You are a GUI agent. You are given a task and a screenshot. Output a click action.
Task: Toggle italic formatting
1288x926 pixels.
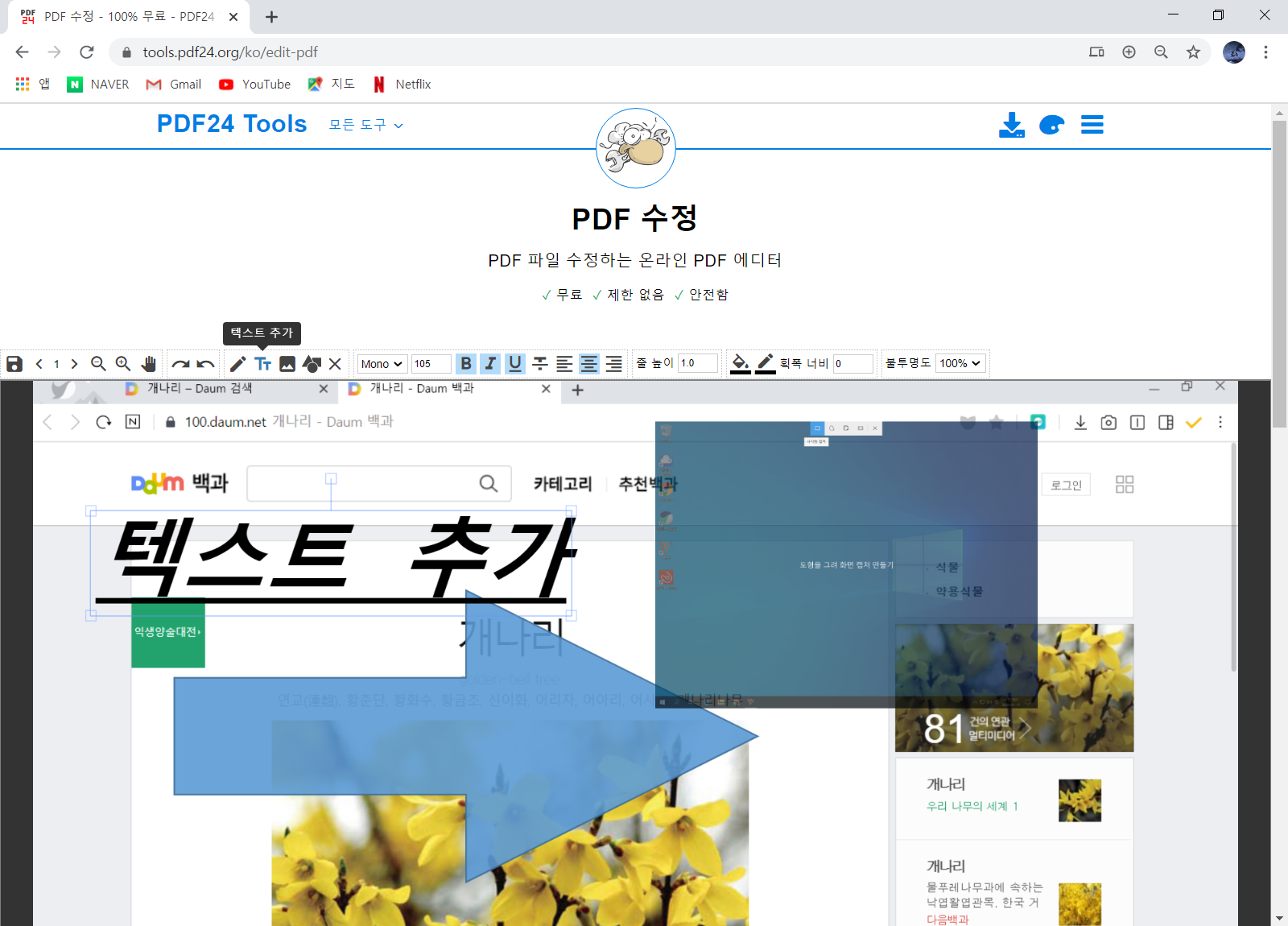click(x=490, y=364)
